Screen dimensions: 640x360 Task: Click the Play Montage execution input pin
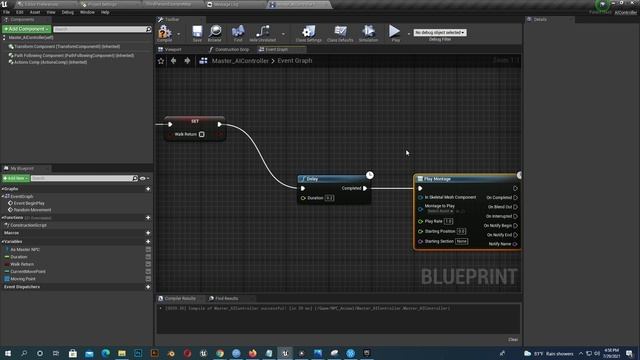420,188
